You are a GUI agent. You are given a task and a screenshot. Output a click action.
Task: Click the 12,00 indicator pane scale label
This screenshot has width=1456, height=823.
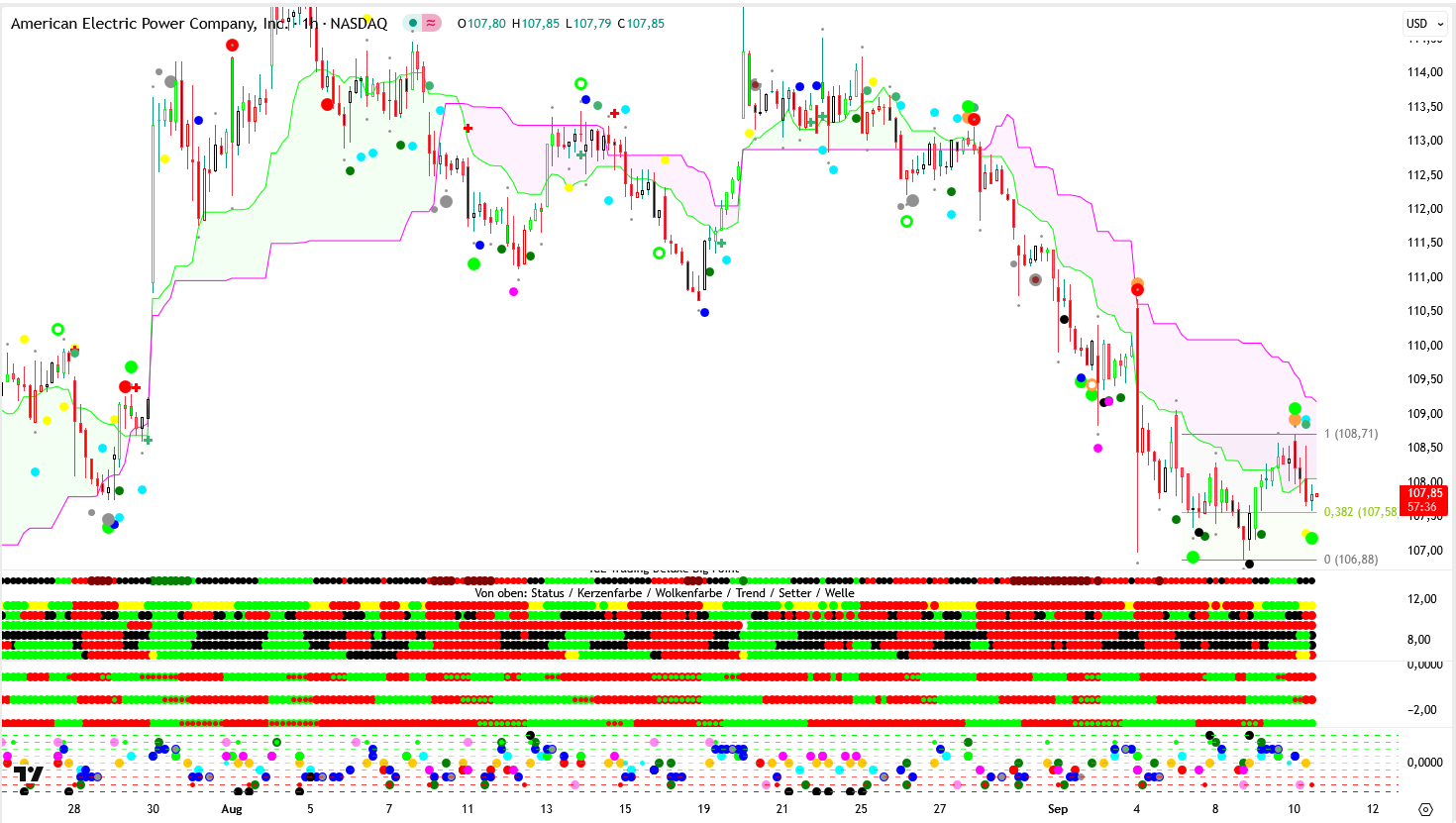coord(1421,599)
